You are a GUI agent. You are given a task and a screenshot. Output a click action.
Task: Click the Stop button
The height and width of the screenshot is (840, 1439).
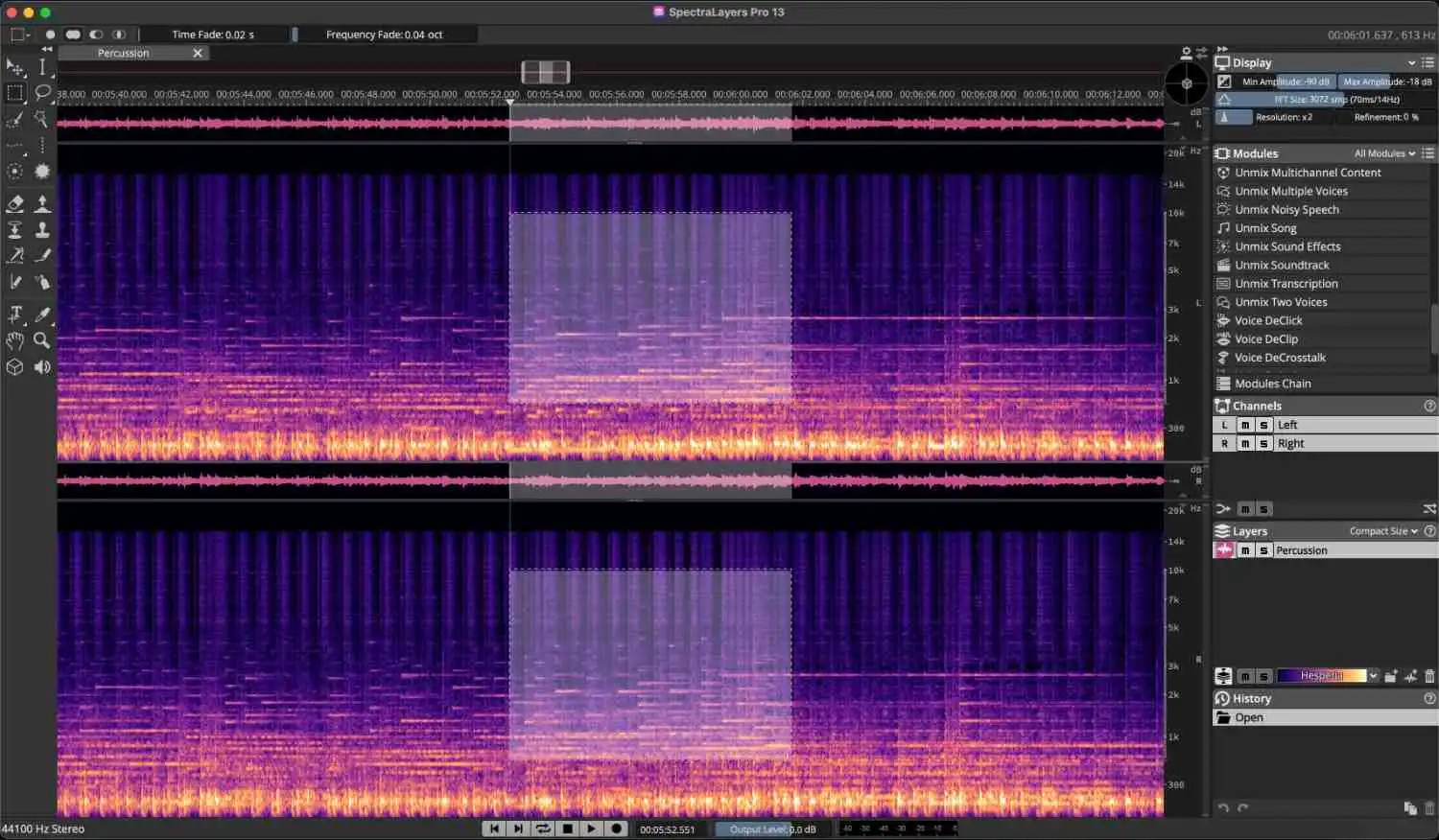click(x=568, y=828)
